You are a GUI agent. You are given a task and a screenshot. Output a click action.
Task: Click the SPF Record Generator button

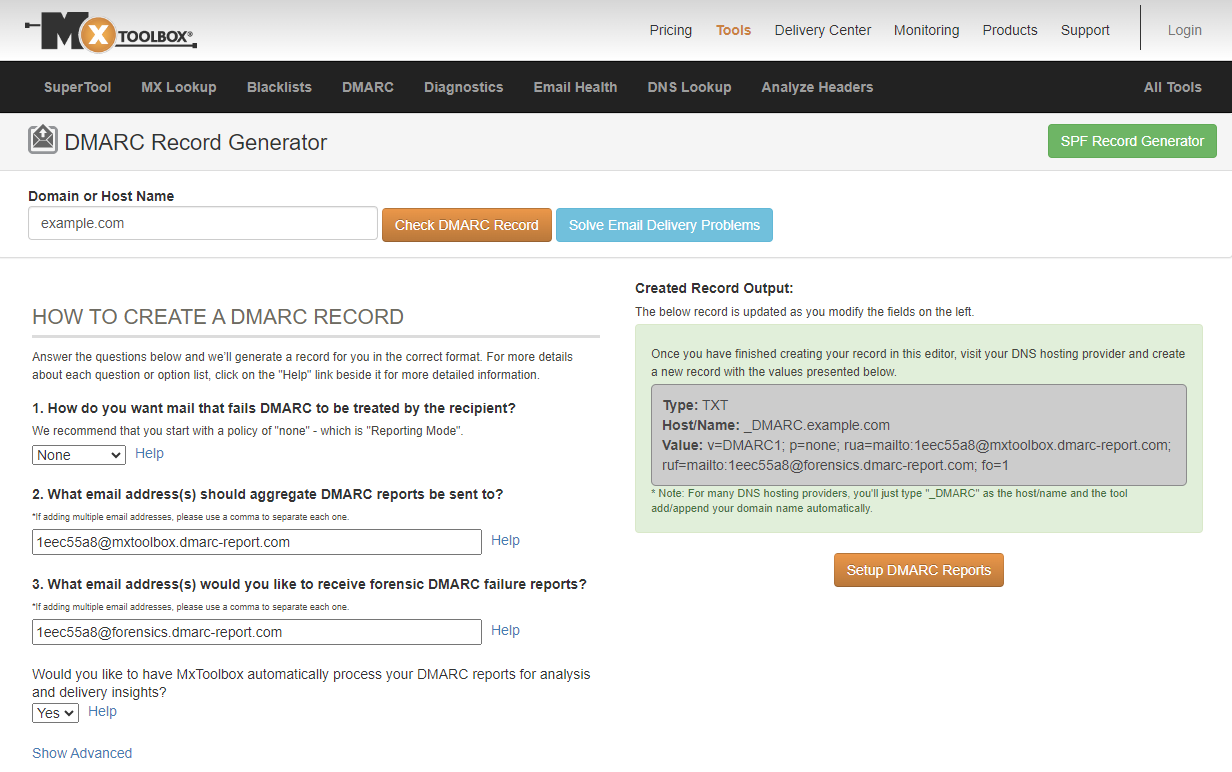pos(1132,141)
